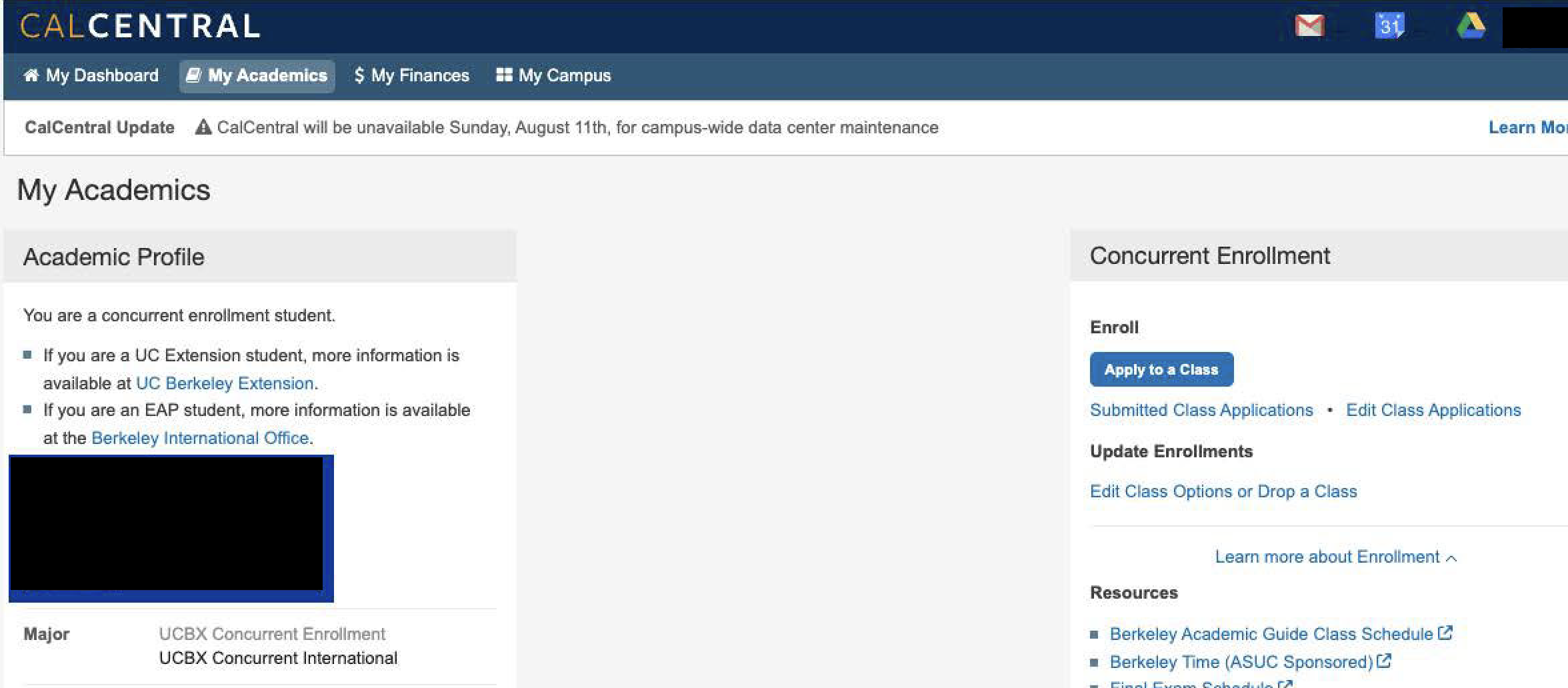Open the Gmail mail icon
Viewport: 1568px width, 688px height.
(x=1309, y=26)
